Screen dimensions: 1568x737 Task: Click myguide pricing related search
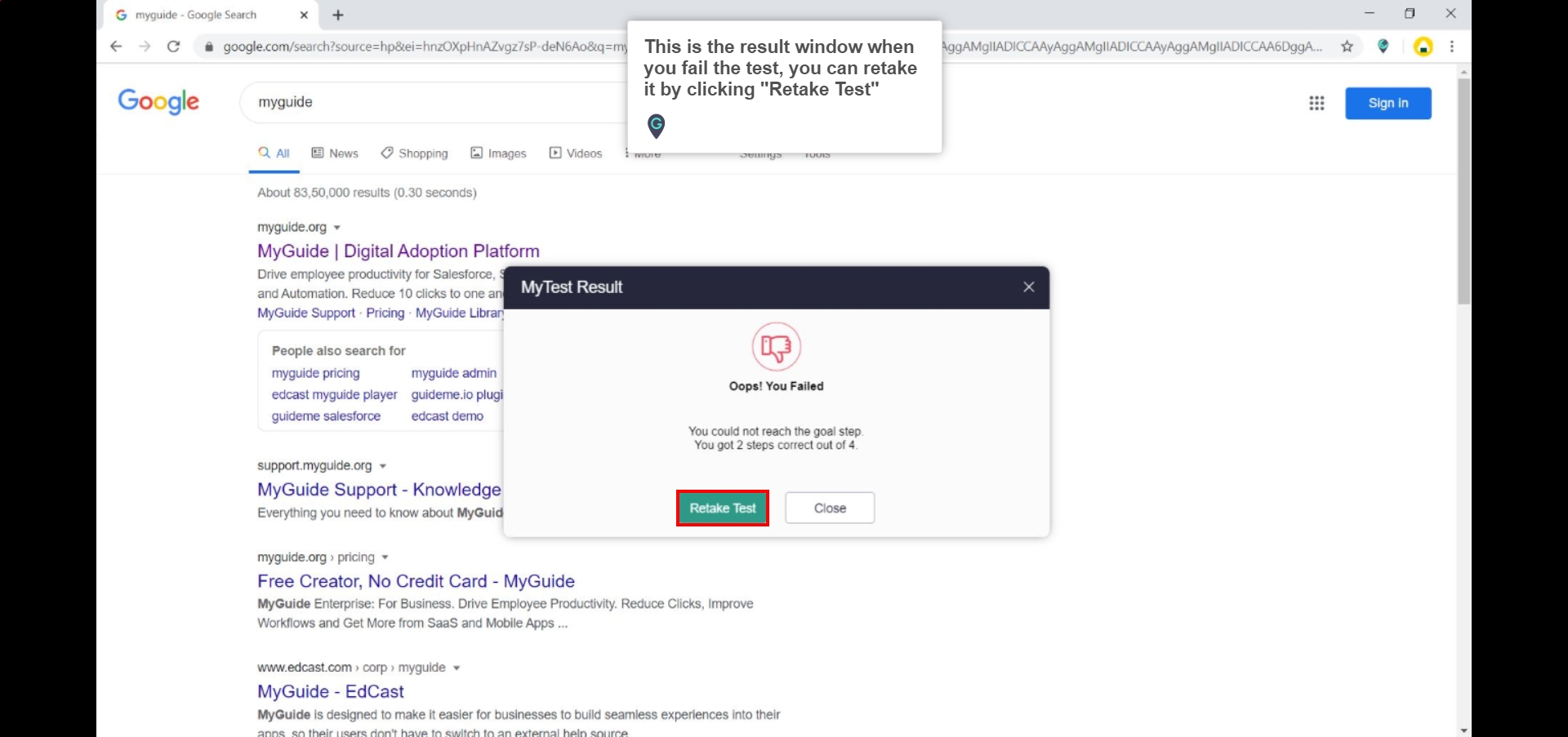[315, 373]
